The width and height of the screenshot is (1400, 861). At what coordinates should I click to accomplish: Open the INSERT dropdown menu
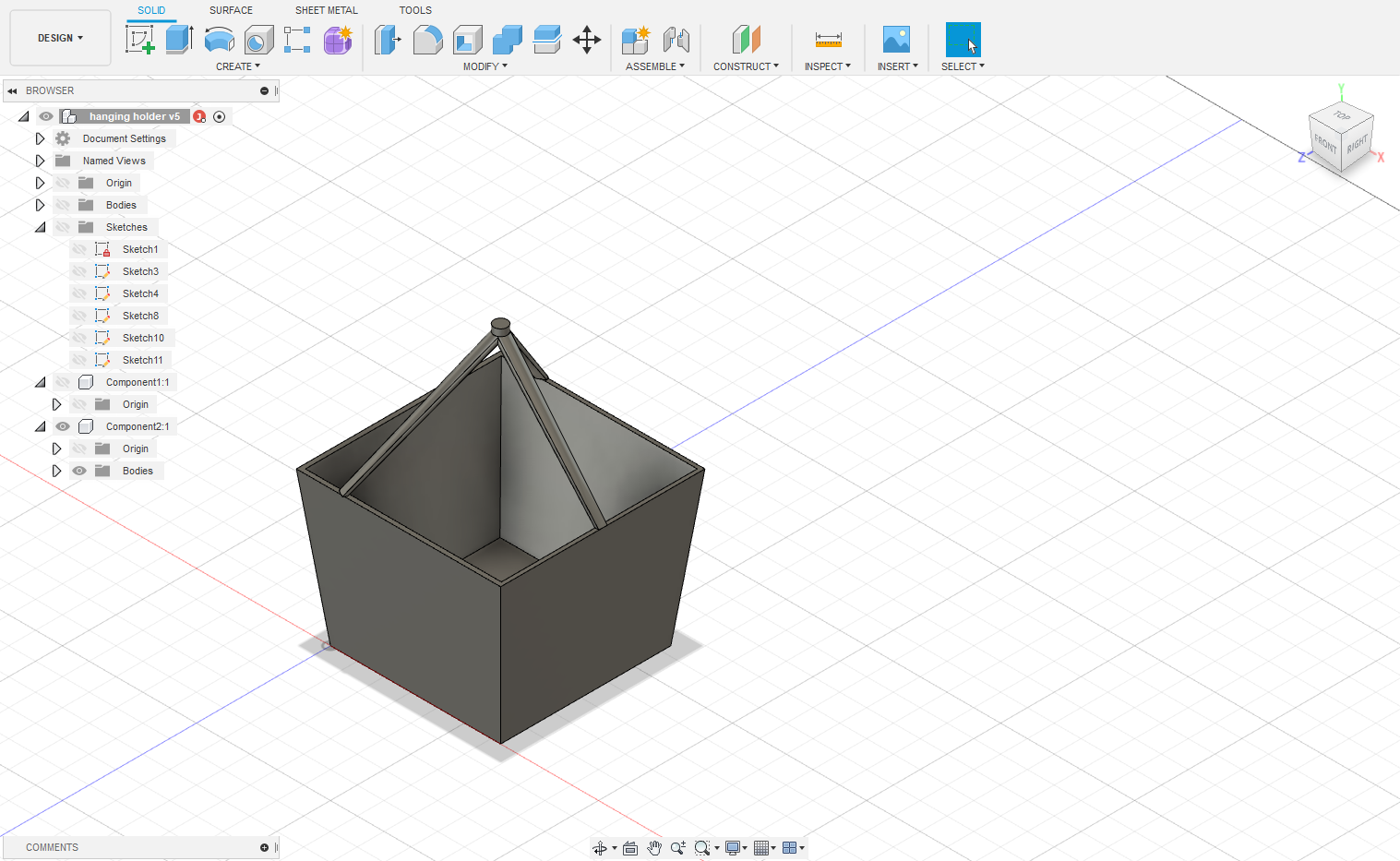pyautogui.click(x=898, y=66)
